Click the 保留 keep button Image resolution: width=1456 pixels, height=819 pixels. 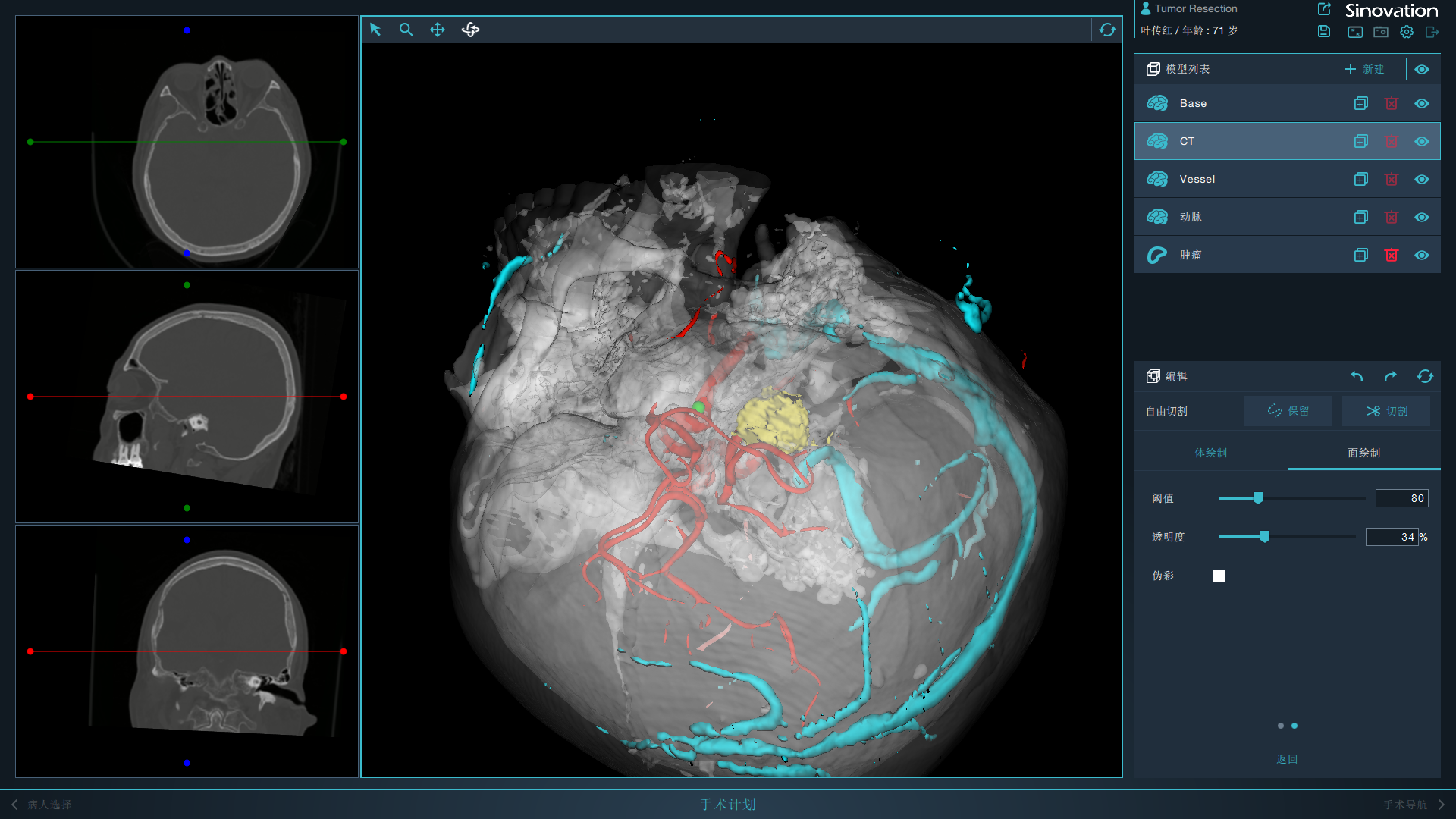click(1288, 411)
